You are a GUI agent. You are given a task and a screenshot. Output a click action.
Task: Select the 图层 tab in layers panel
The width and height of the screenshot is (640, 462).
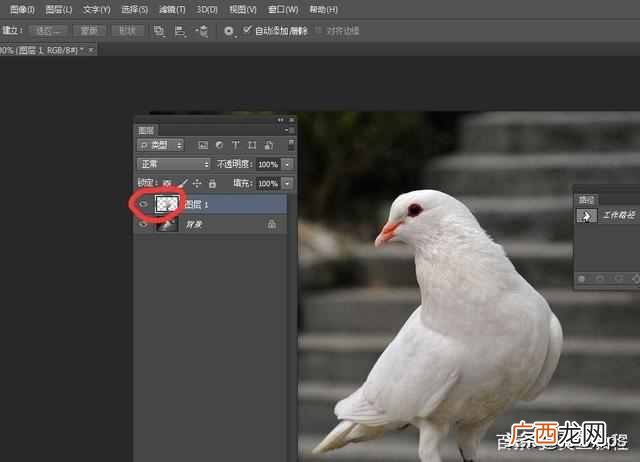[x=146, y=130]
